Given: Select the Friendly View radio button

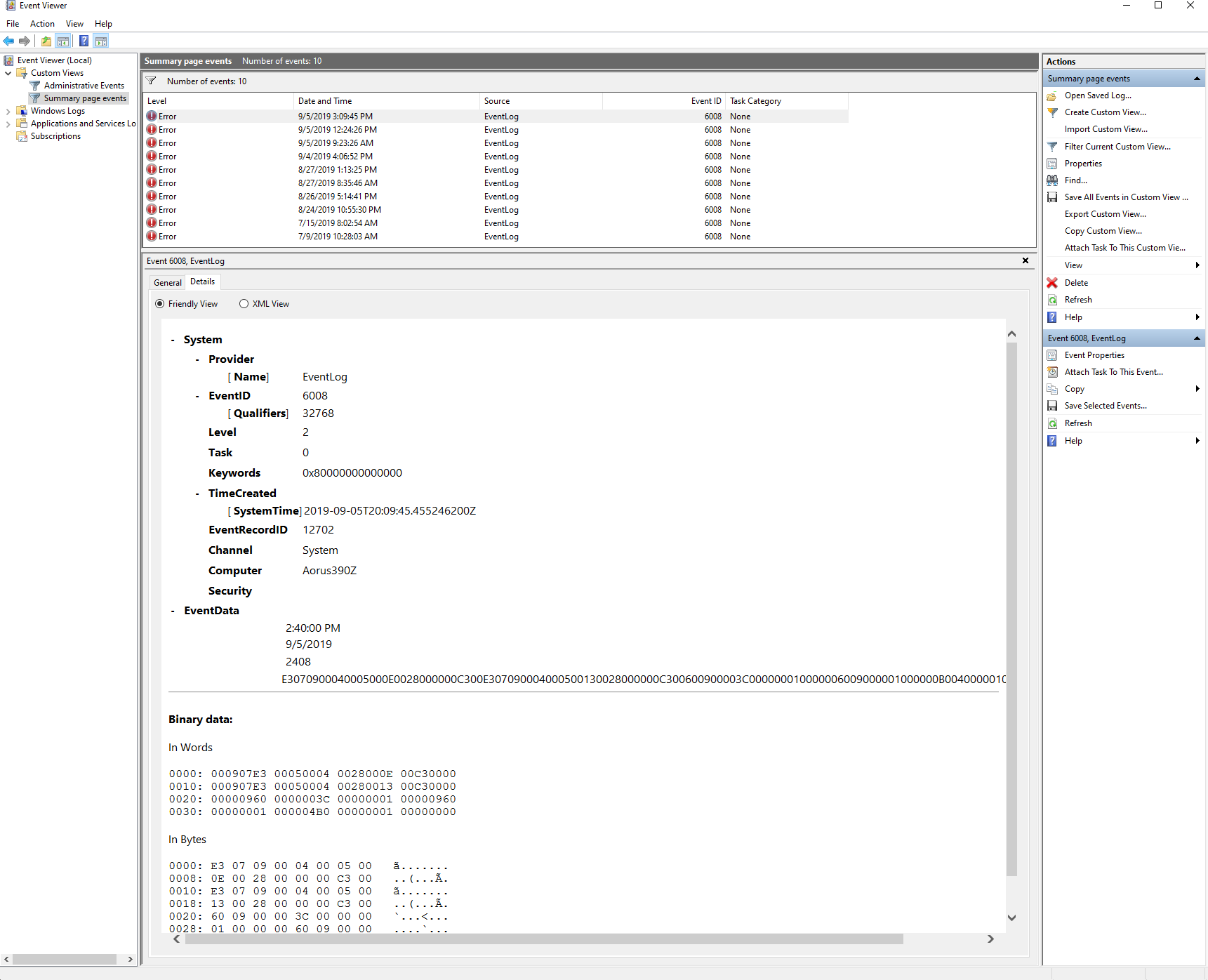Looking at the screenshot, I should 159,304.
